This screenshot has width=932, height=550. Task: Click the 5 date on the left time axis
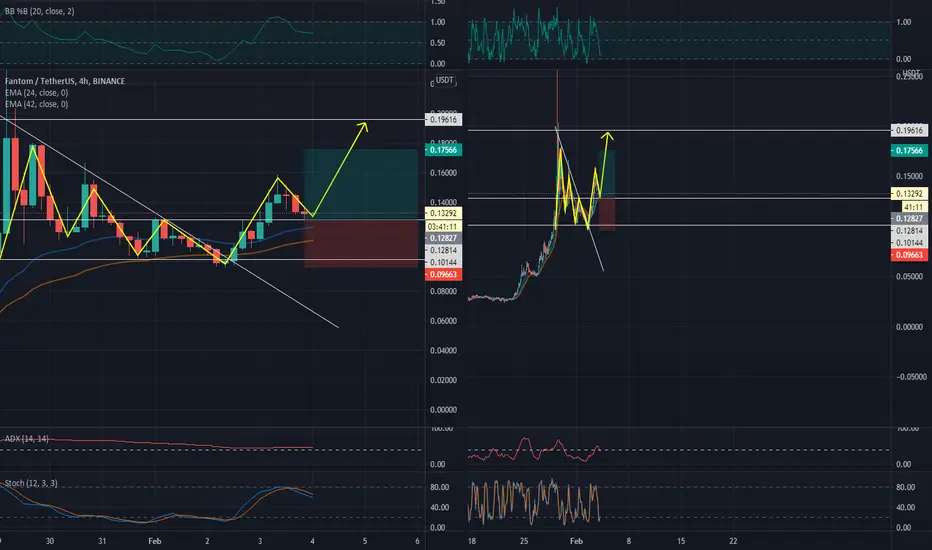(365, 541)
